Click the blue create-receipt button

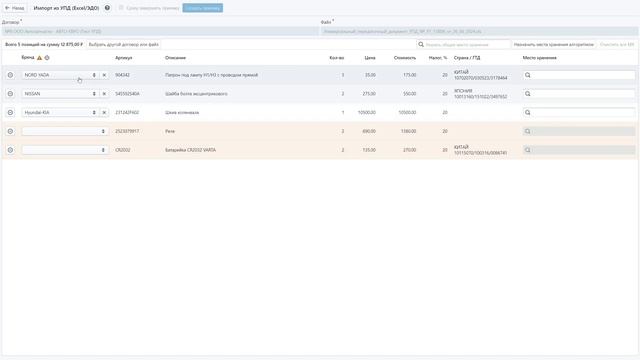point(202,8)
